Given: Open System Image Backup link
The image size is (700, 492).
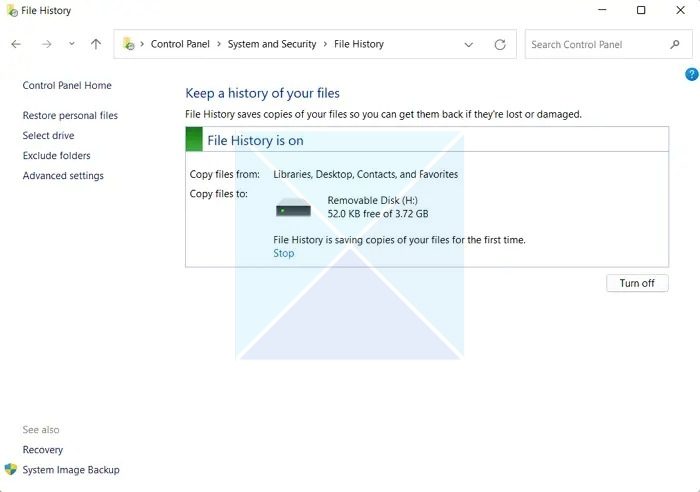Looking at the screenshot, I should (71, 470).
